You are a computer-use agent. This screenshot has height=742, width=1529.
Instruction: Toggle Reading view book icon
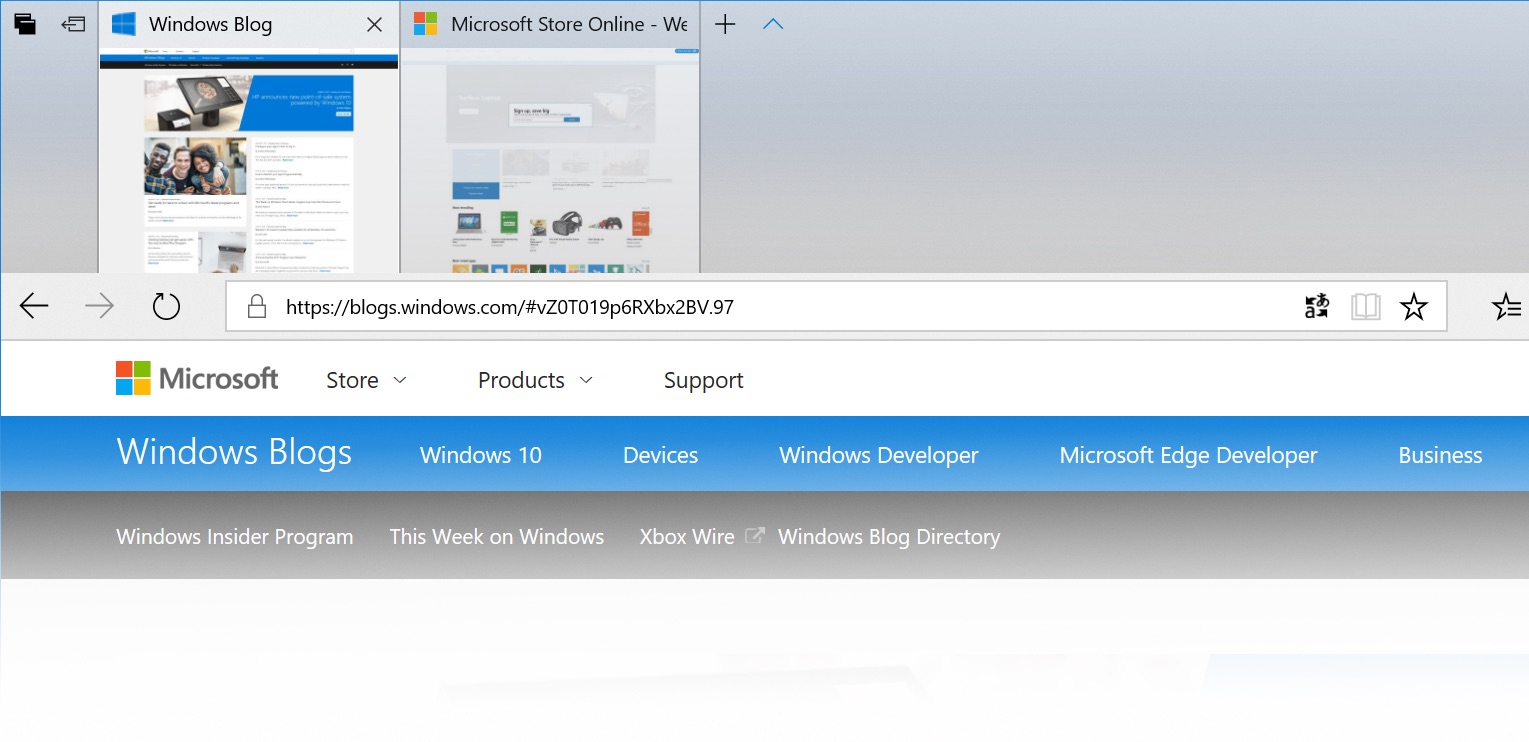(x=1365, y=307)
